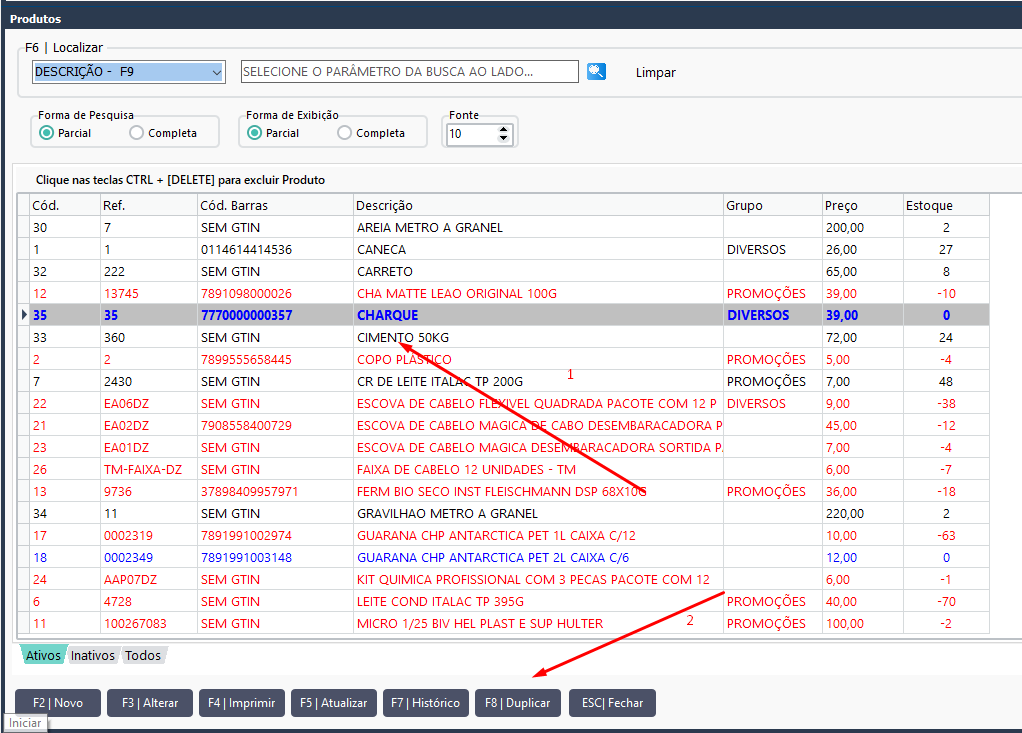Click the DIVERSOS group cell of CHARQUE
Image resolution: width=1022 pixels, height=733 pixels.
click(x=772, y=315)
